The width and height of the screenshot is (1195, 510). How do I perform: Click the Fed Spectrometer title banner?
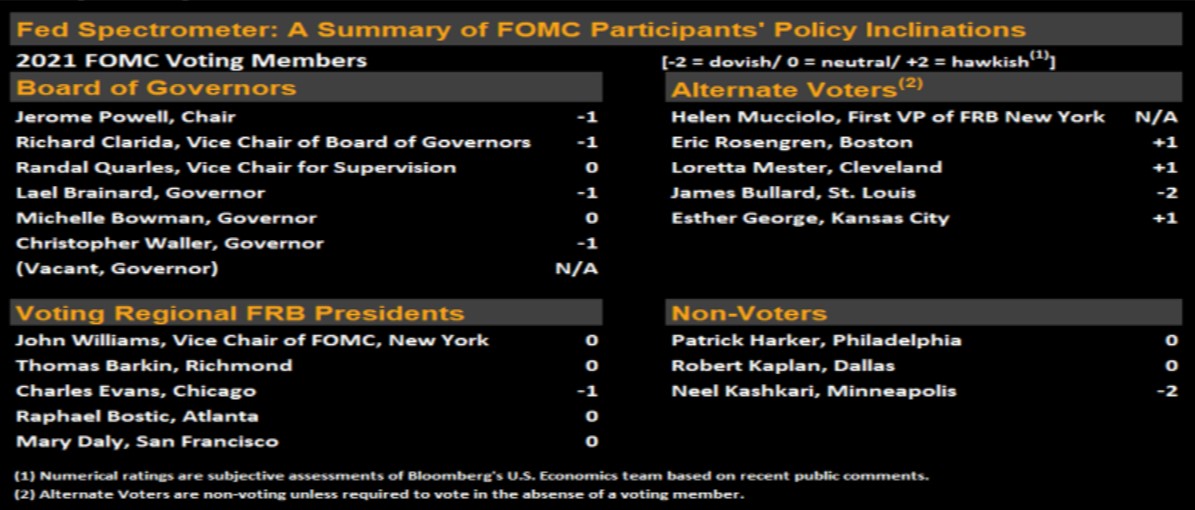tap(520, 30)
